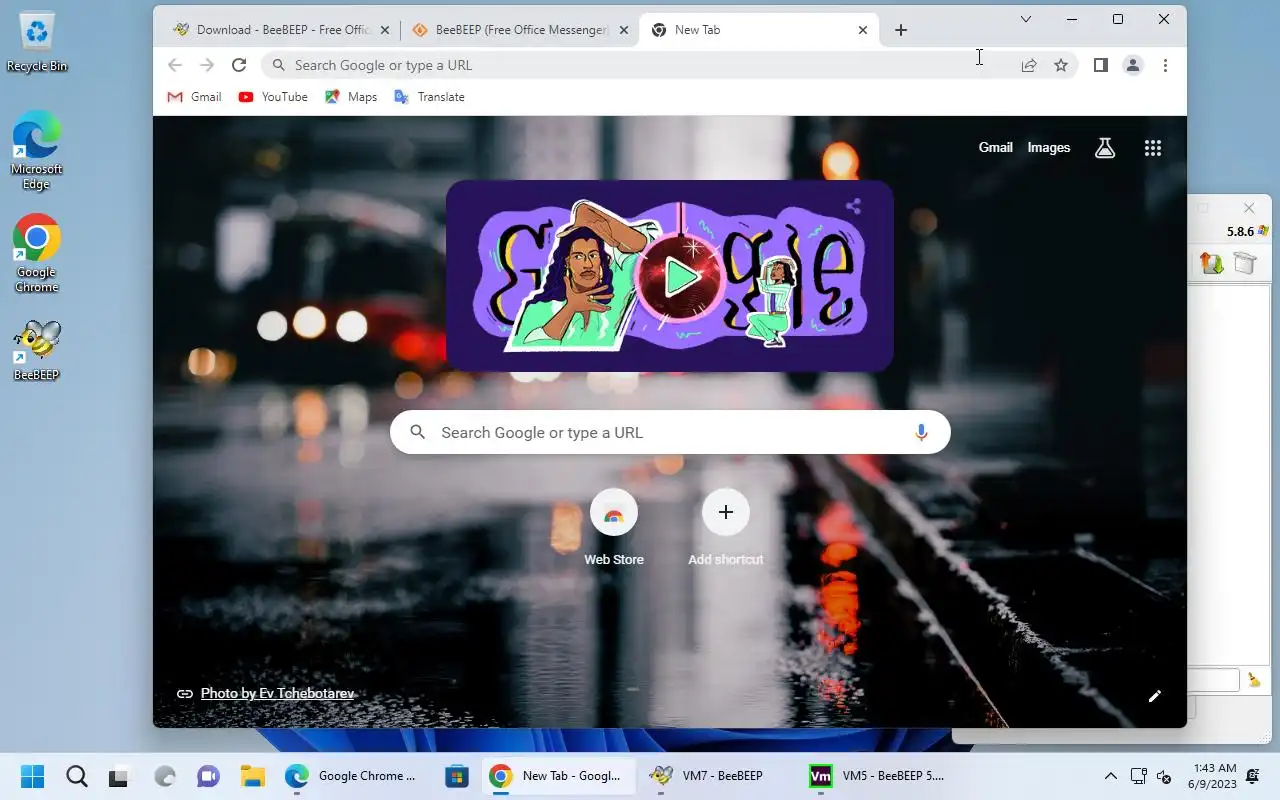The height and width of the screenshot is (800, 1280).
Task: Click the Google search box
Action: [670, 432]
